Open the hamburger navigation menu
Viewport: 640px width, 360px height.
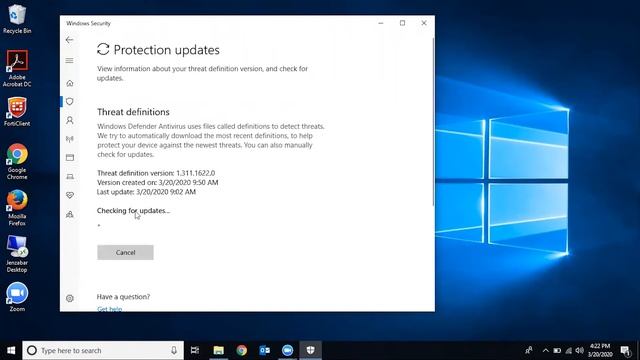pyautogui.click(x=69, y=60)
